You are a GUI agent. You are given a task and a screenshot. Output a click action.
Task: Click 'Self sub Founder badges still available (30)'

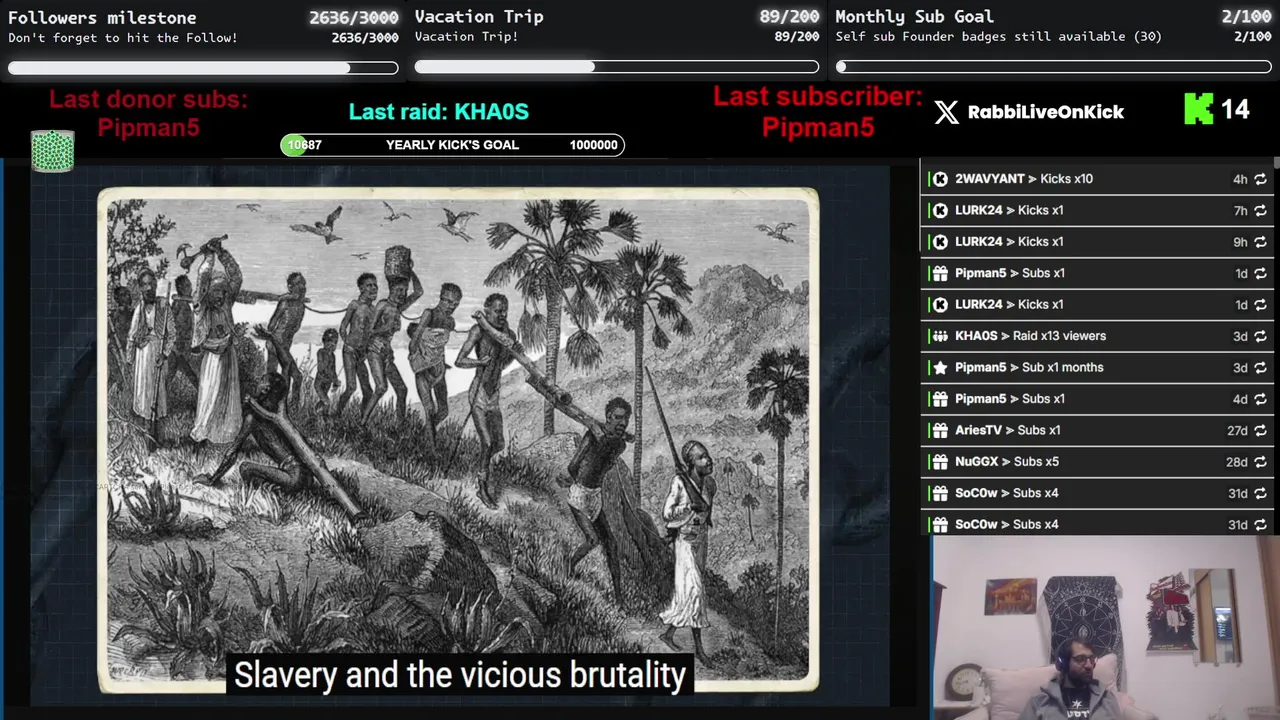(x=999, y=37)
